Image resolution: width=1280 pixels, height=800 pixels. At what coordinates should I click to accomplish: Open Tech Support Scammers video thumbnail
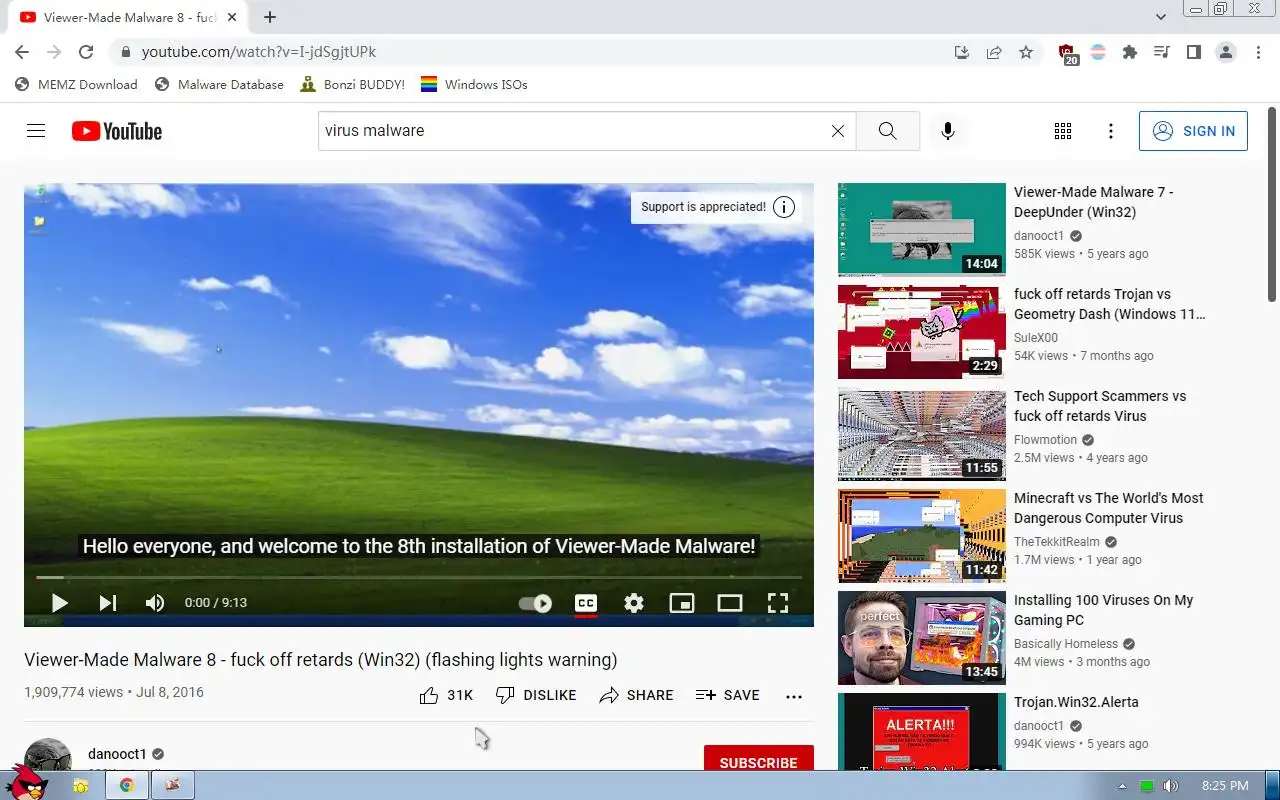point(922,433)
